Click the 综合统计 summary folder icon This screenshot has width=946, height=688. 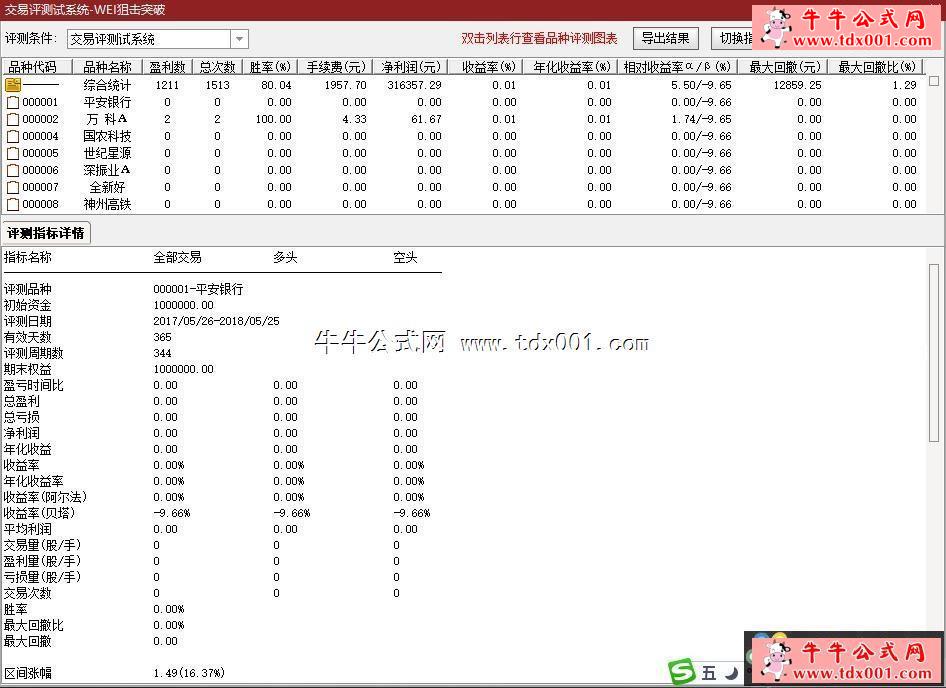(x=13, y=85)
